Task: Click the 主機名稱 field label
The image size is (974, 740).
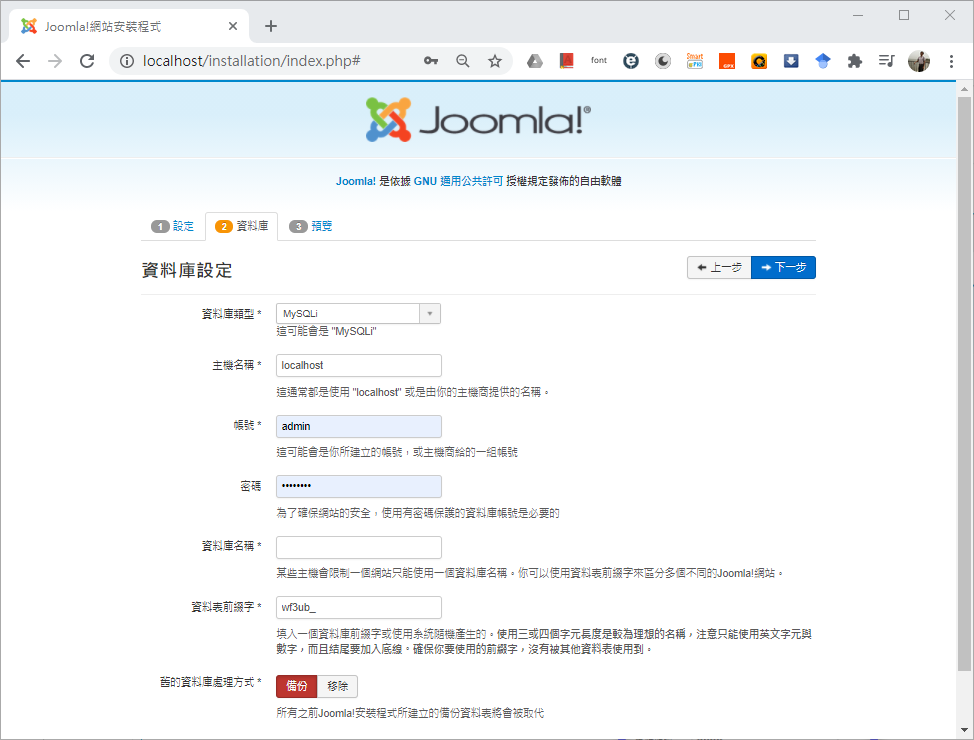Action: pos(237,365)
